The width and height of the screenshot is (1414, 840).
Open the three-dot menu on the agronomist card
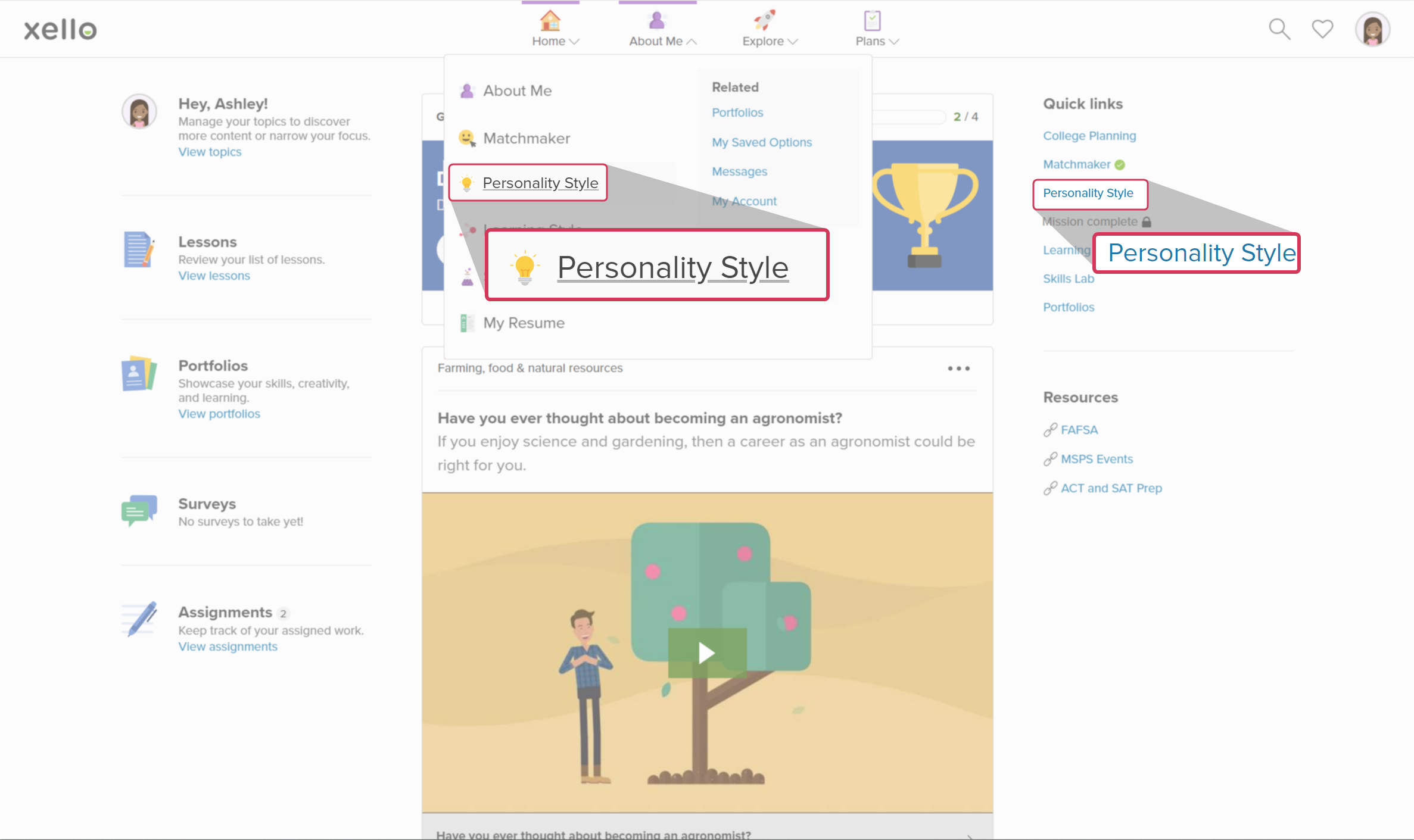959,369
